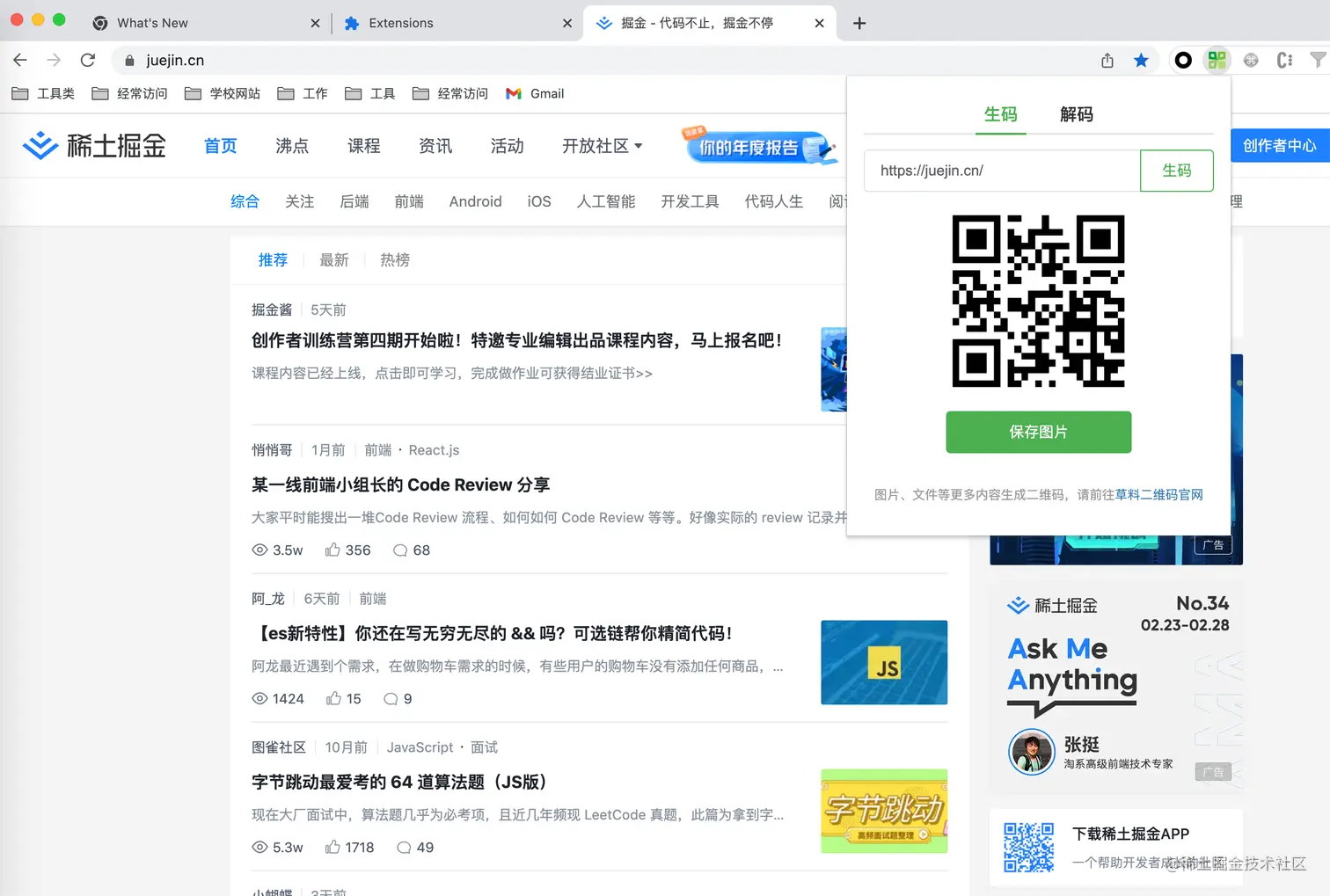Image resolution: width=1330 pixels, height=896 pixels.
Task: Click the generated QR code image
Action: (1038, 301)
